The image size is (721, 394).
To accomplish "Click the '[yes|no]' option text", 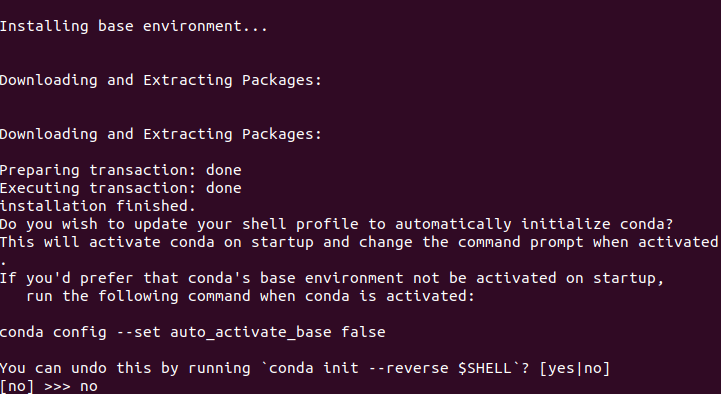I will [x=575, y=368].
